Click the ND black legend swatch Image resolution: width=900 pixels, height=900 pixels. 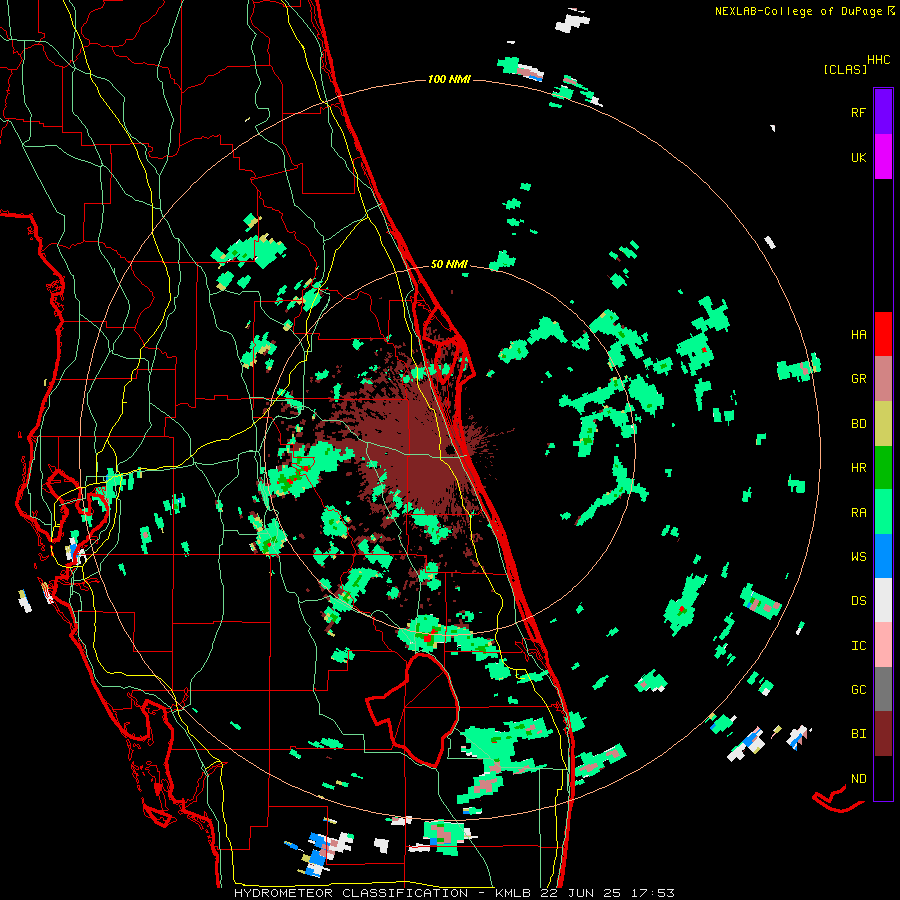(883, 778)
